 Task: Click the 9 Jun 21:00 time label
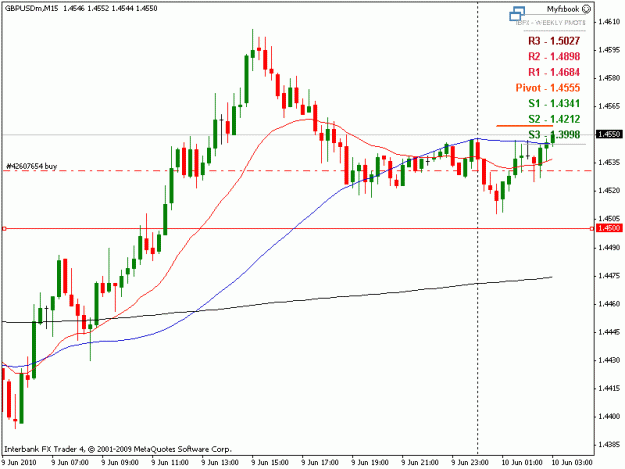420,463
